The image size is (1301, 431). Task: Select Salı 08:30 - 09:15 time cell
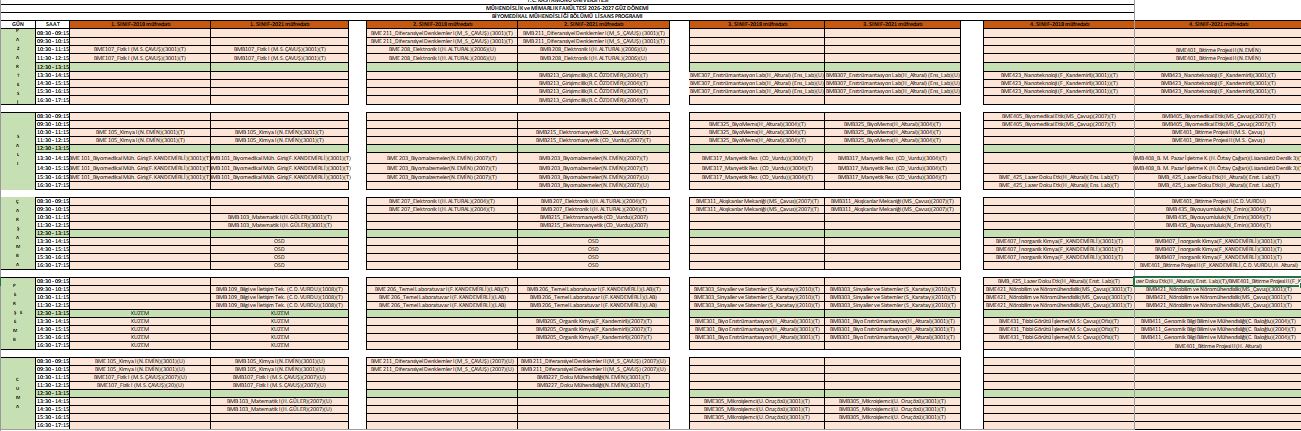click(x=52, y=115)
